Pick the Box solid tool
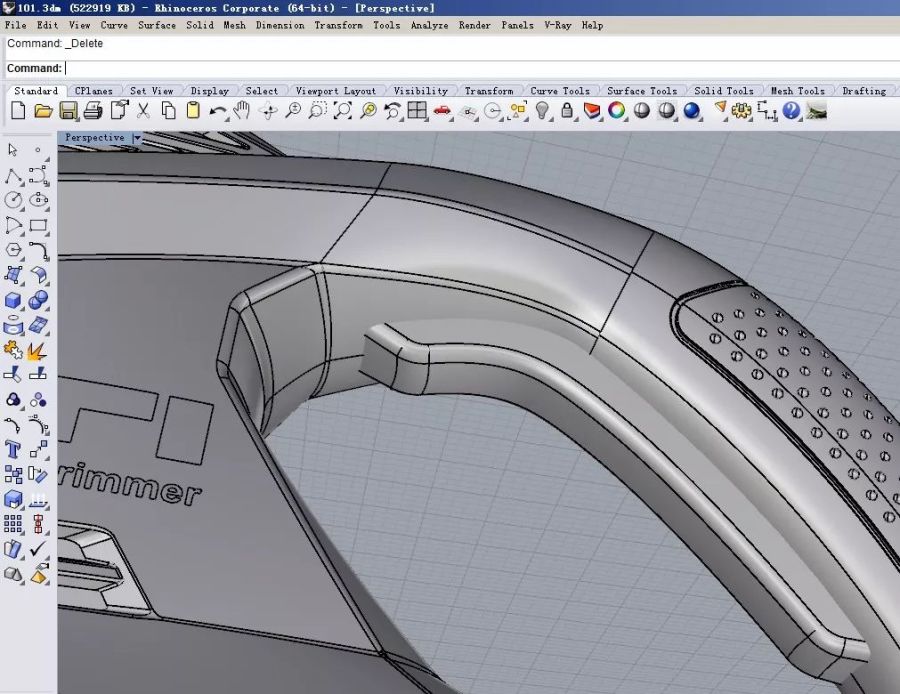 pos(13,300)
